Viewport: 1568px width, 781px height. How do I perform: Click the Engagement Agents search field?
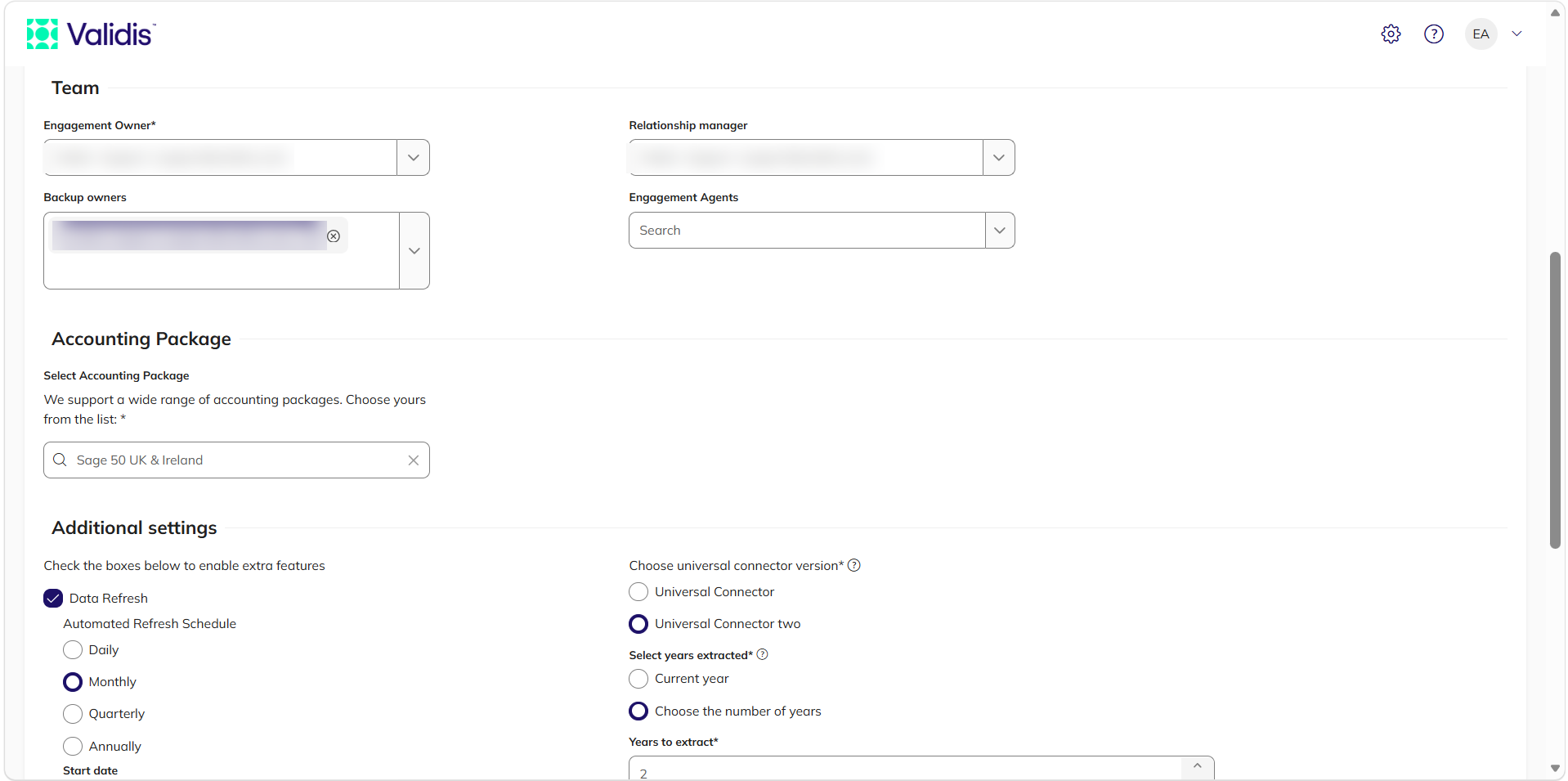(x=807, y=230)
